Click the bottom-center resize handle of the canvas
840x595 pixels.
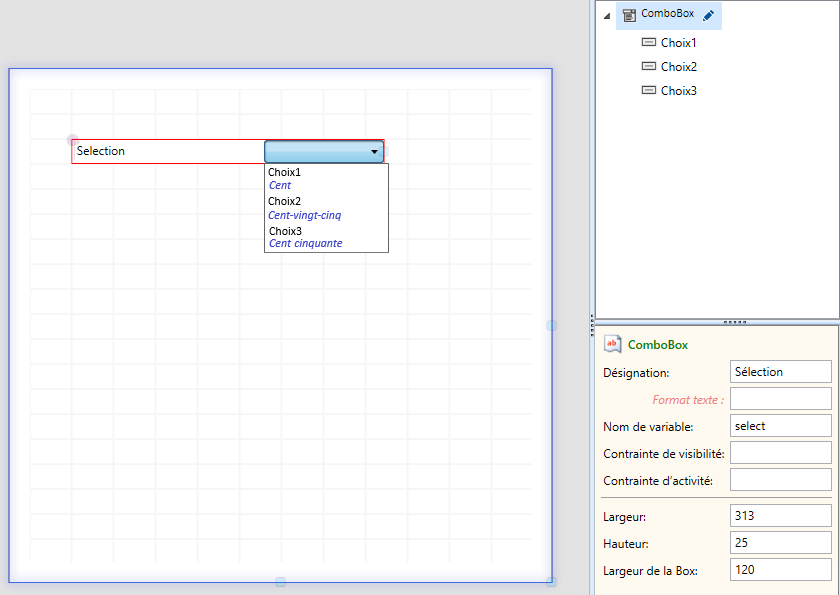pyautogui.click(x=280, y=582)
